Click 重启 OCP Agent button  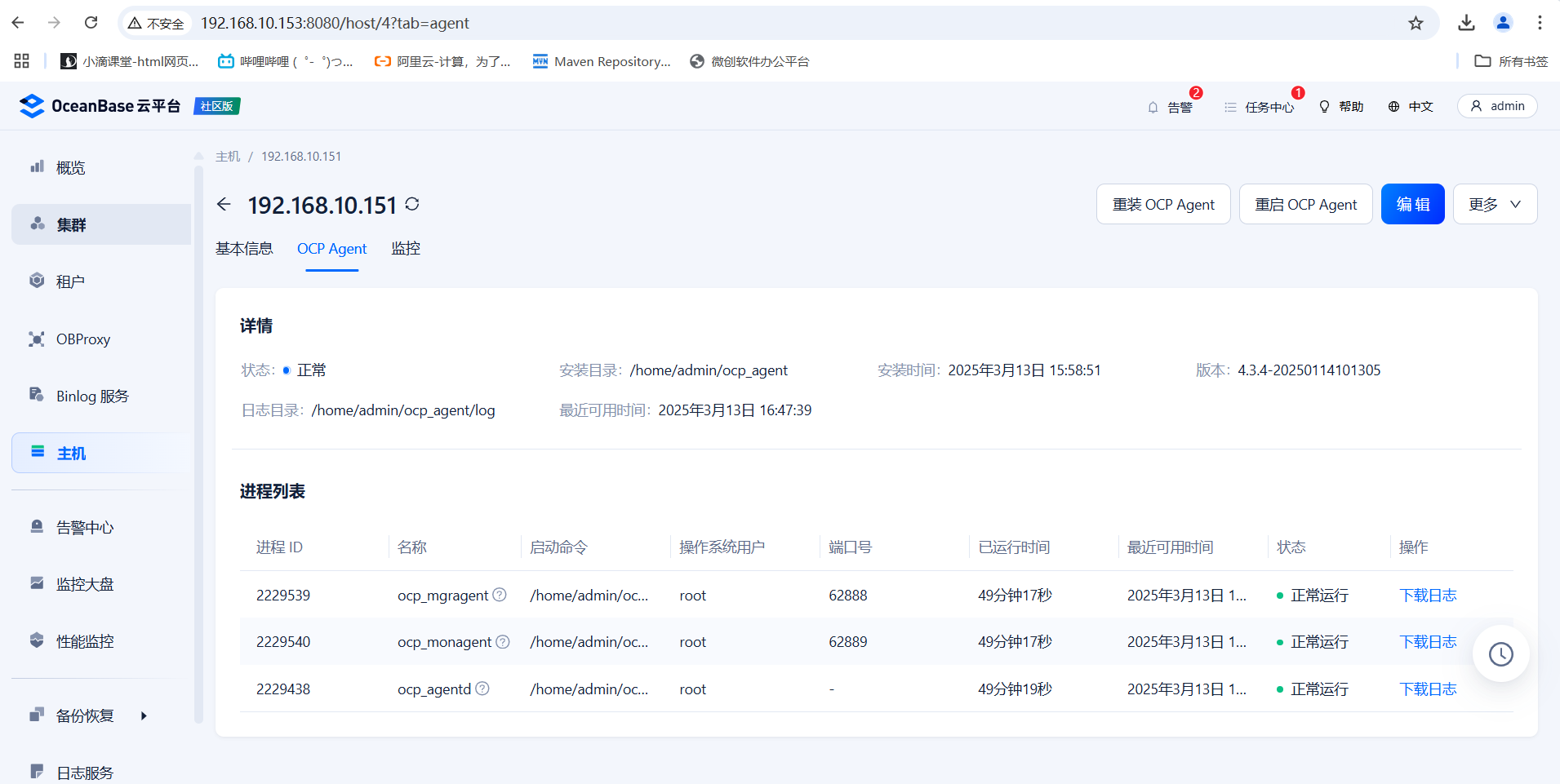point(1306,204)
